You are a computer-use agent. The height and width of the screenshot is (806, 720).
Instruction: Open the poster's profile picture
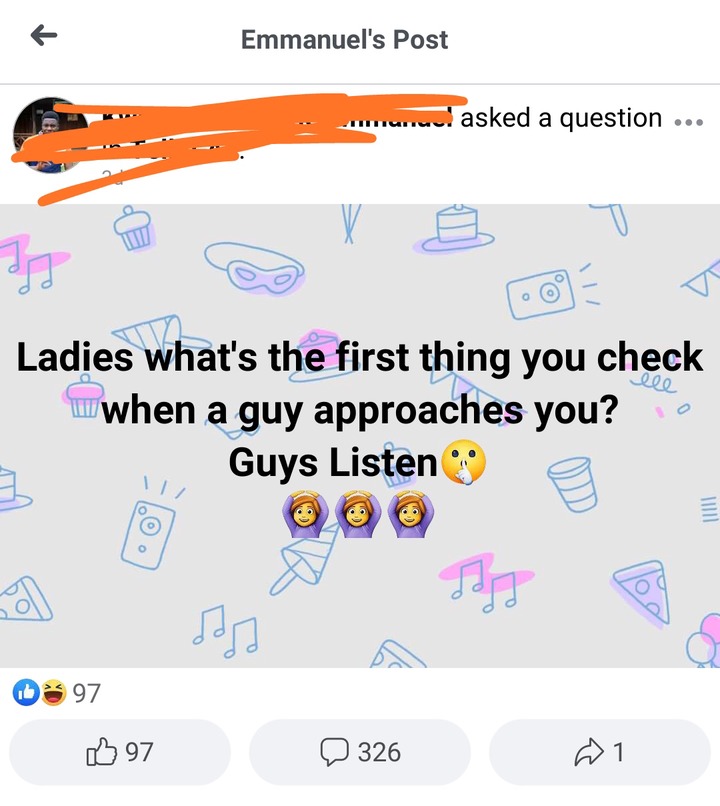50,135
